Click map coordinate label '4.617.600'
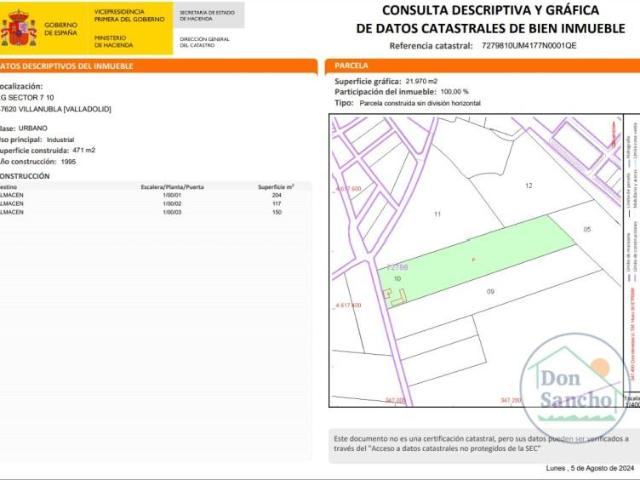The image size is (640, 480). pos(348,189)
